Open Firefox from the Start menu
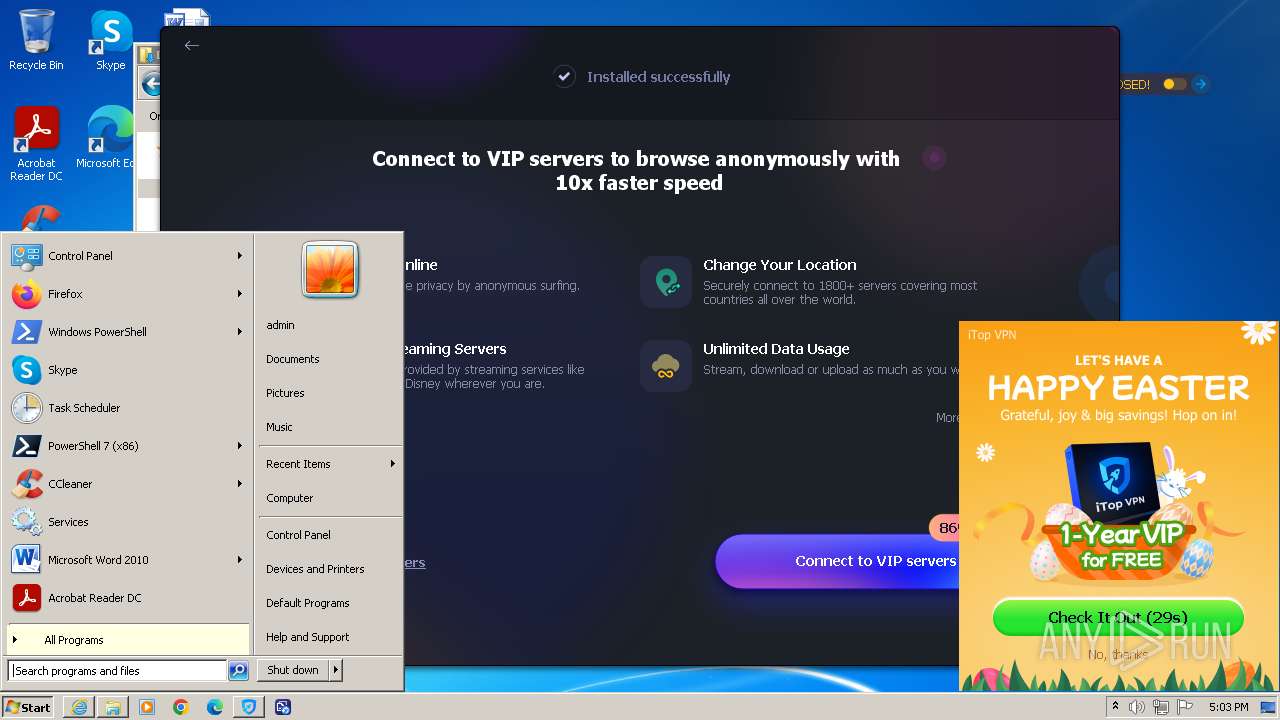The image size is (1280, 720). [128, 294]
